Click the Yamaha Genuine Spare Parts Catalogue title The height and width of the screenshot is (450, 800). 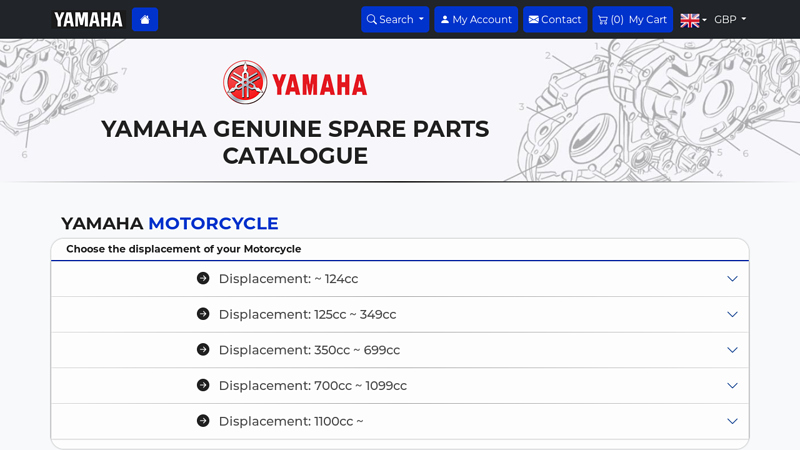coord(295,142)
